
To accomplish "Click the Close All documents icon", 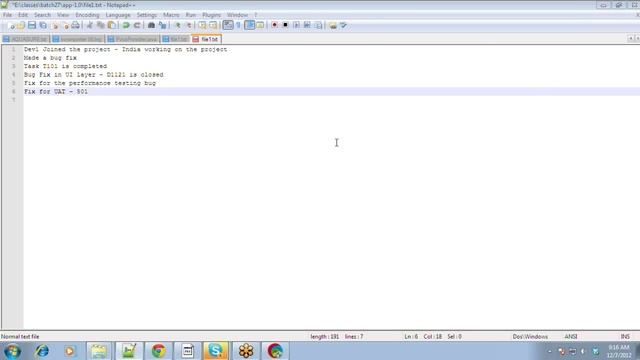I will [66, 25].
